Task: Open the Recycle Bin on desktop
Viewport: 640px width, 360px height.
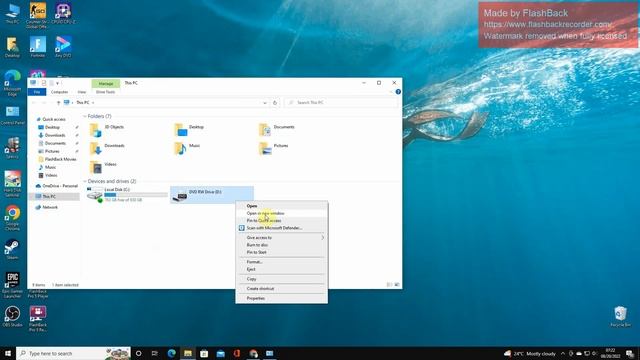Action: pyautogui.click(x=620, y=316)
